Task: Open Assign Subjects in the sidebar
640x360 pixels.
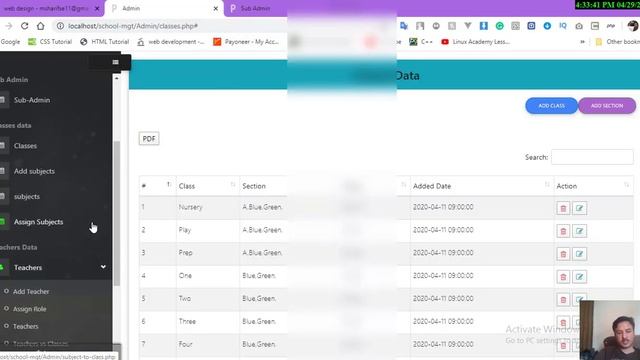Action: click(x=38, y=222)
